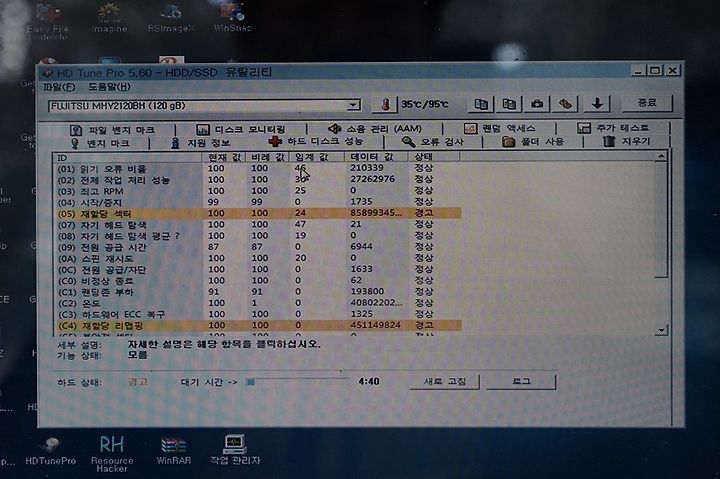720x479 pixels.
Task: Click the SMART list scroll down arrow
Action: (x=661, y=330)
